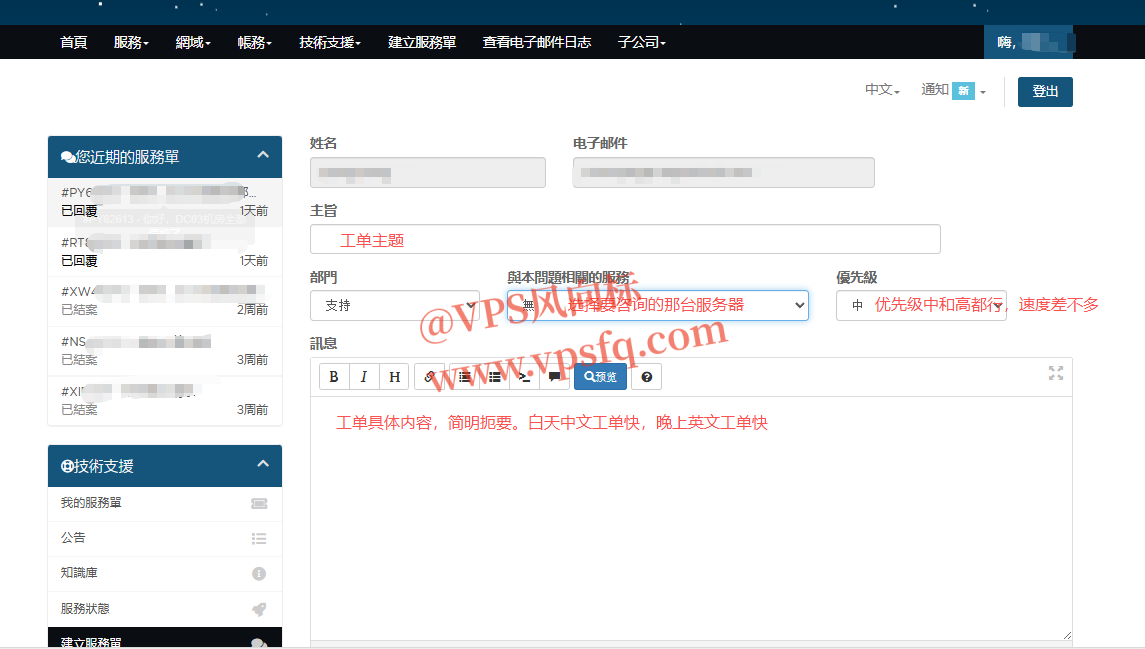Insert code block from editor toolbar
The width and height of the screenshot is (1145, 649).
pos(524,377)
